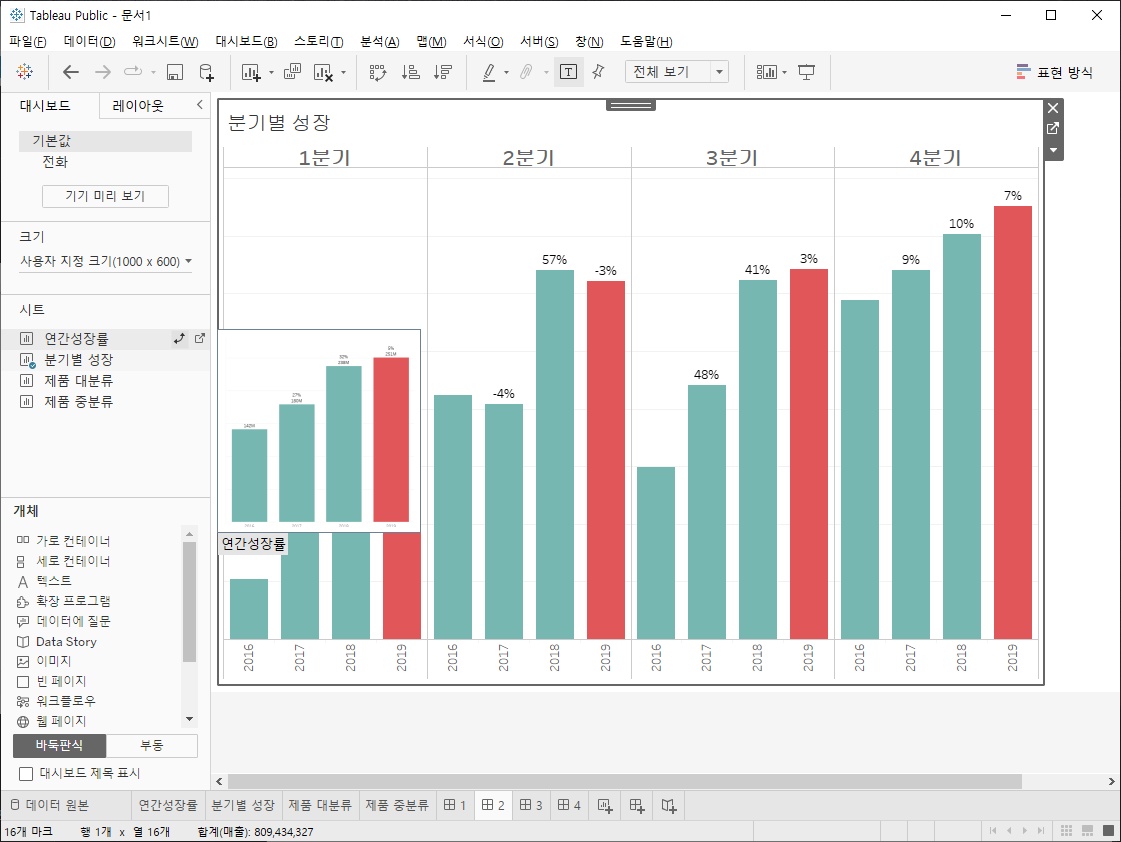Click the undo back arrow
1121x842 pixels.
pos(71,71)
